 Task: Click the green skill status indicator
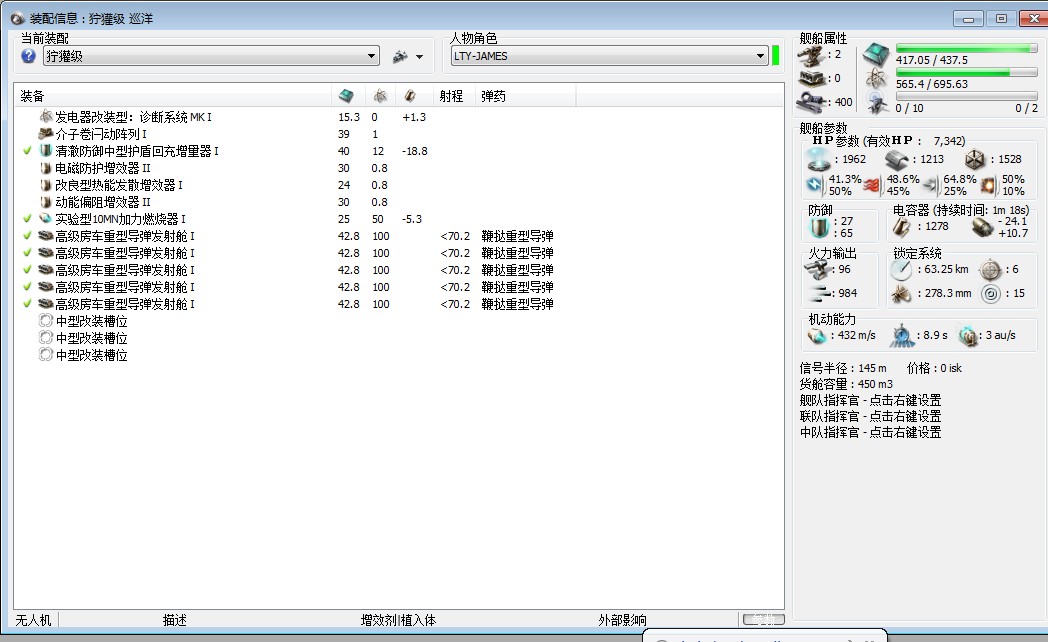tap(775, 55)
